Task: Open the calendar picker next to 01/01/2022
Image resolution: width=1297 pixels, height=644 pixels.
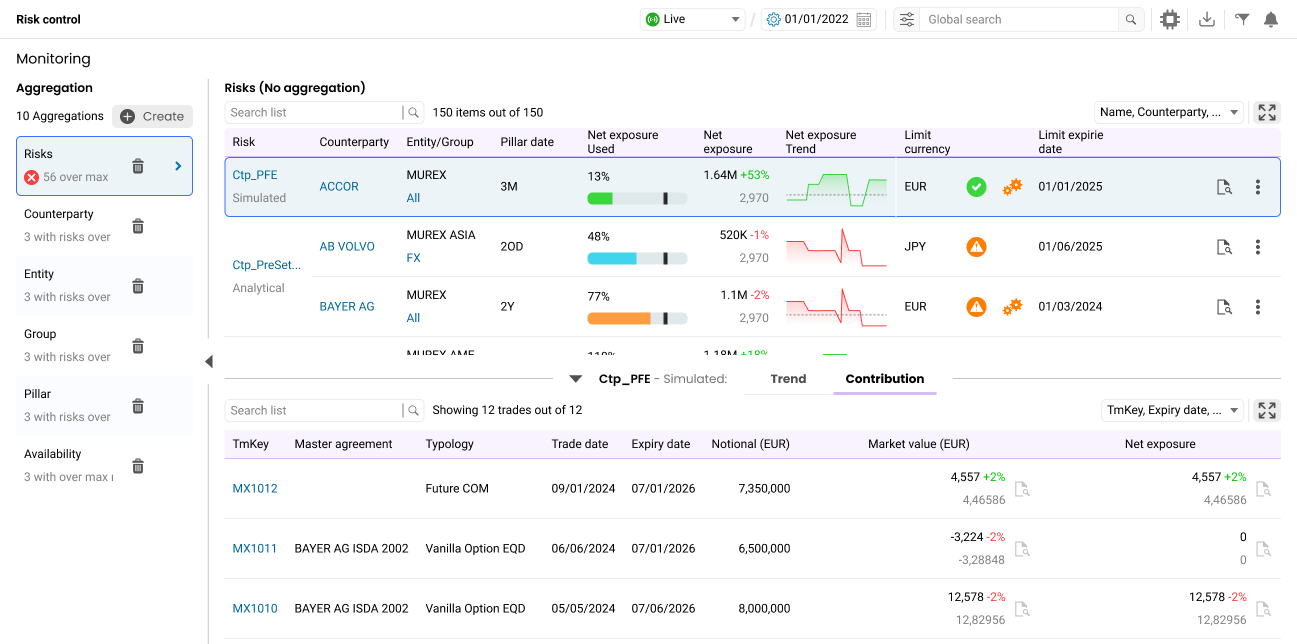Action: pyautogui.click(x=865, y=19)
